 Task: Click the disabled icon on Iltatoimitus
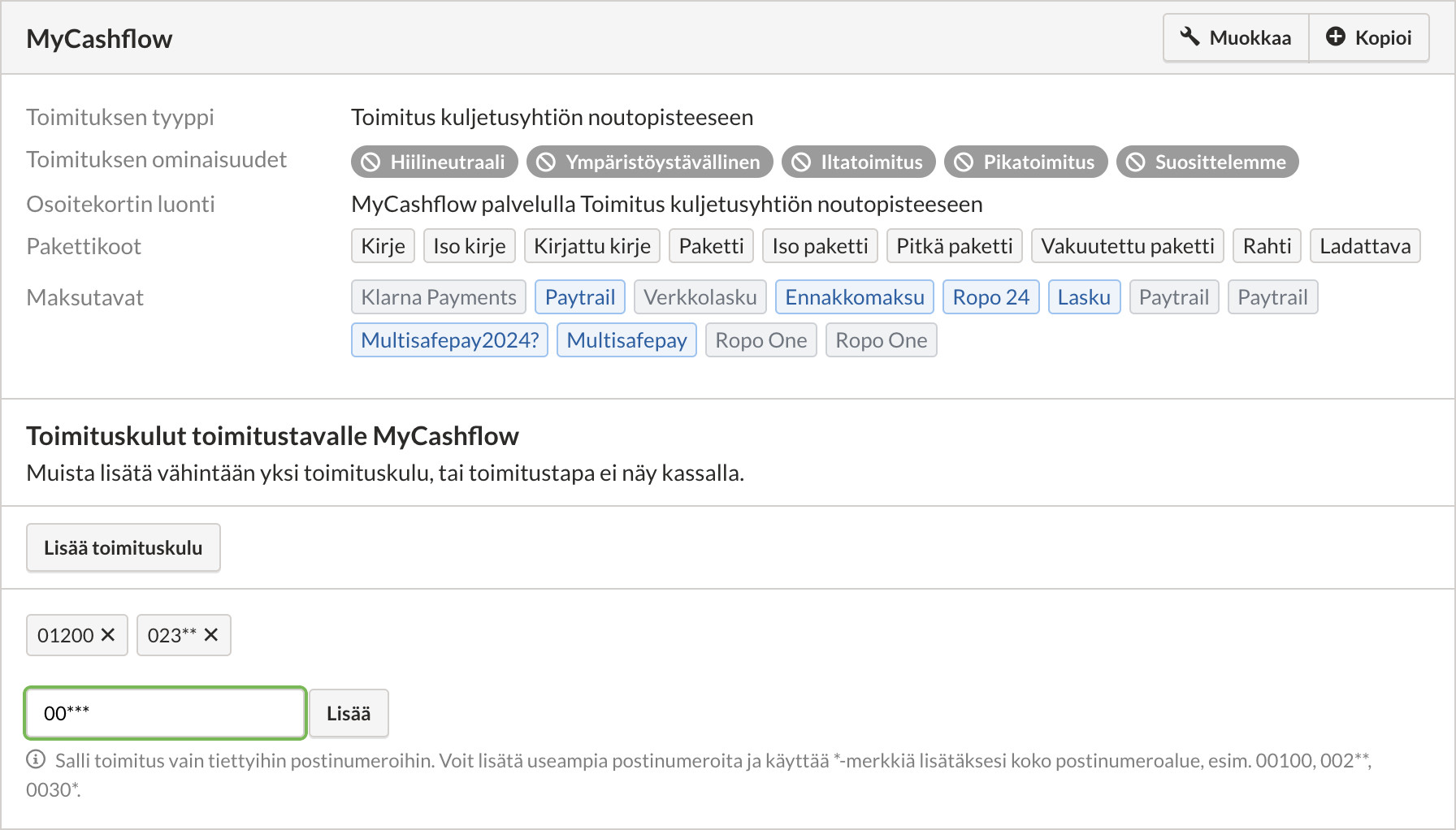[x=801, y=162]
